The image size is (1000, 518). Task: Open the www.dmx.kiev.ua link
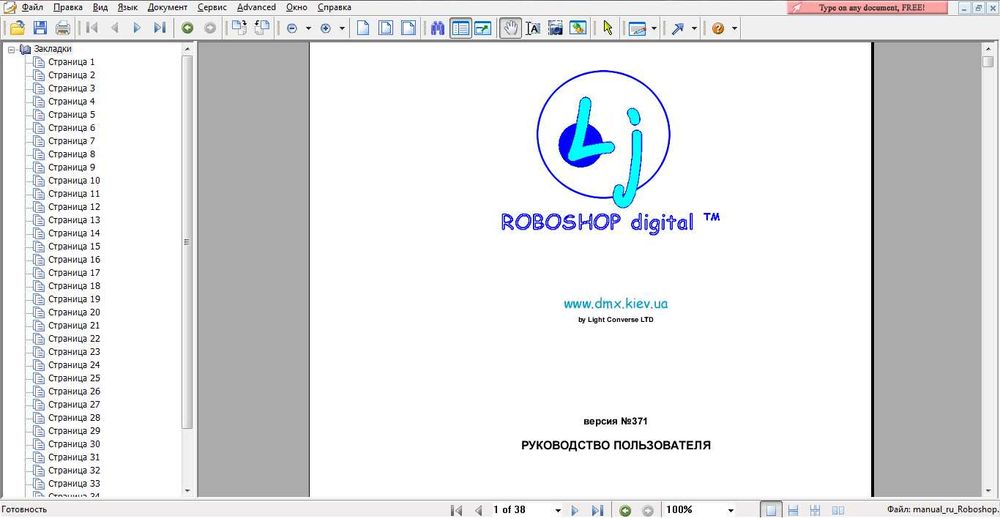tap(615, 304)
